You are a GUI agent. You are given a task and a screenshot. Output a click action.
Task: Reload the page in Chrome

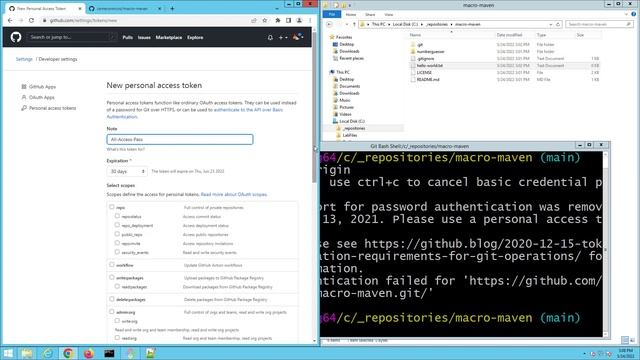click(31, 20)
